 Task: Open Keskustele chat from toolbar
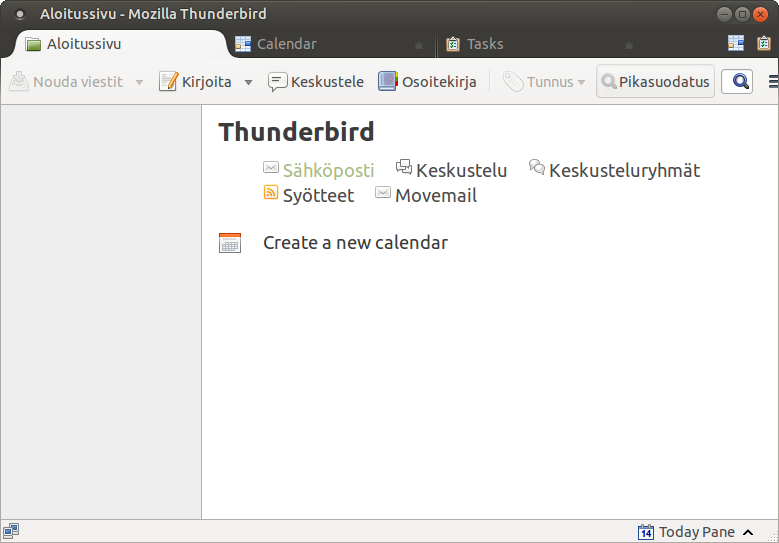(316, 81)
